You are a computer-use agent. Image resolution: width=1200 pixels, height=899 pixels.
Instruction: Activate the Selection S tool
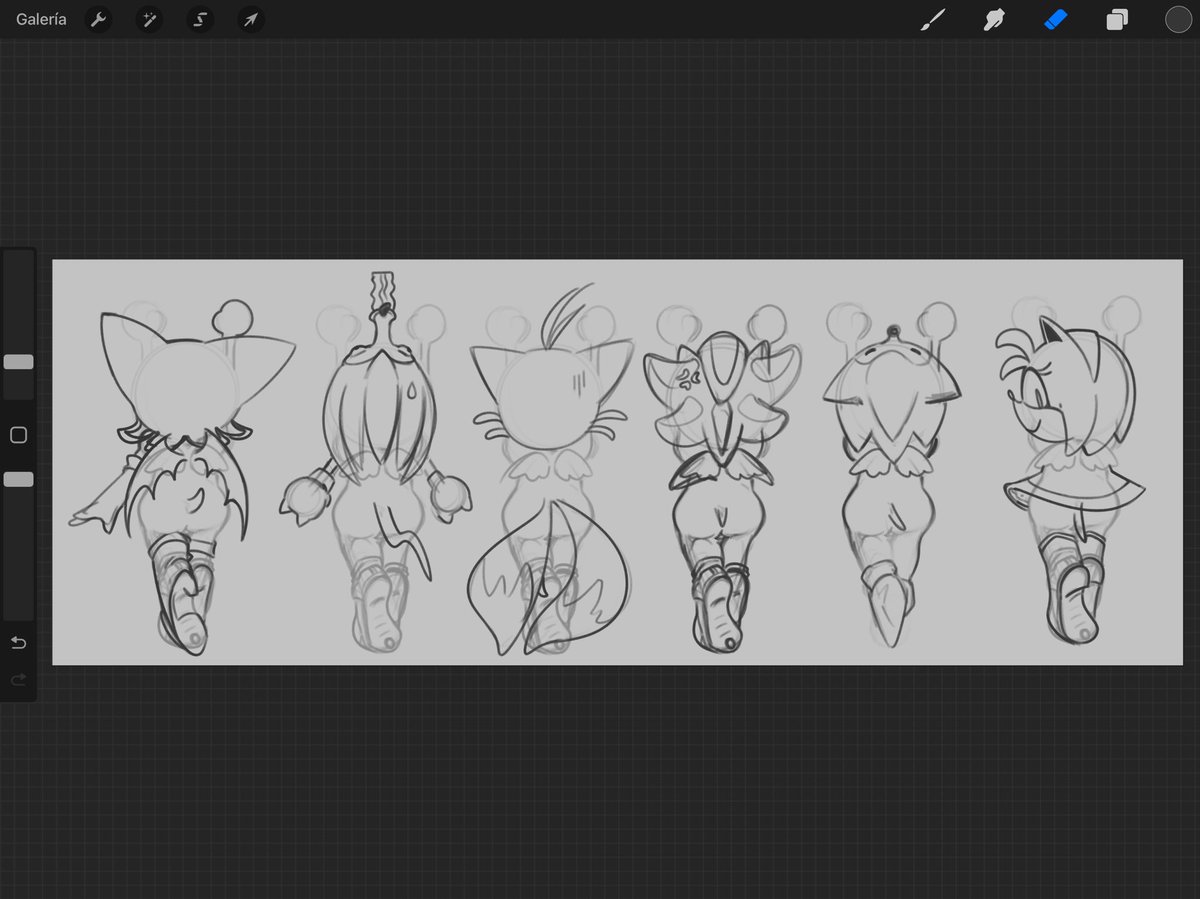click(x=200, y=19)
